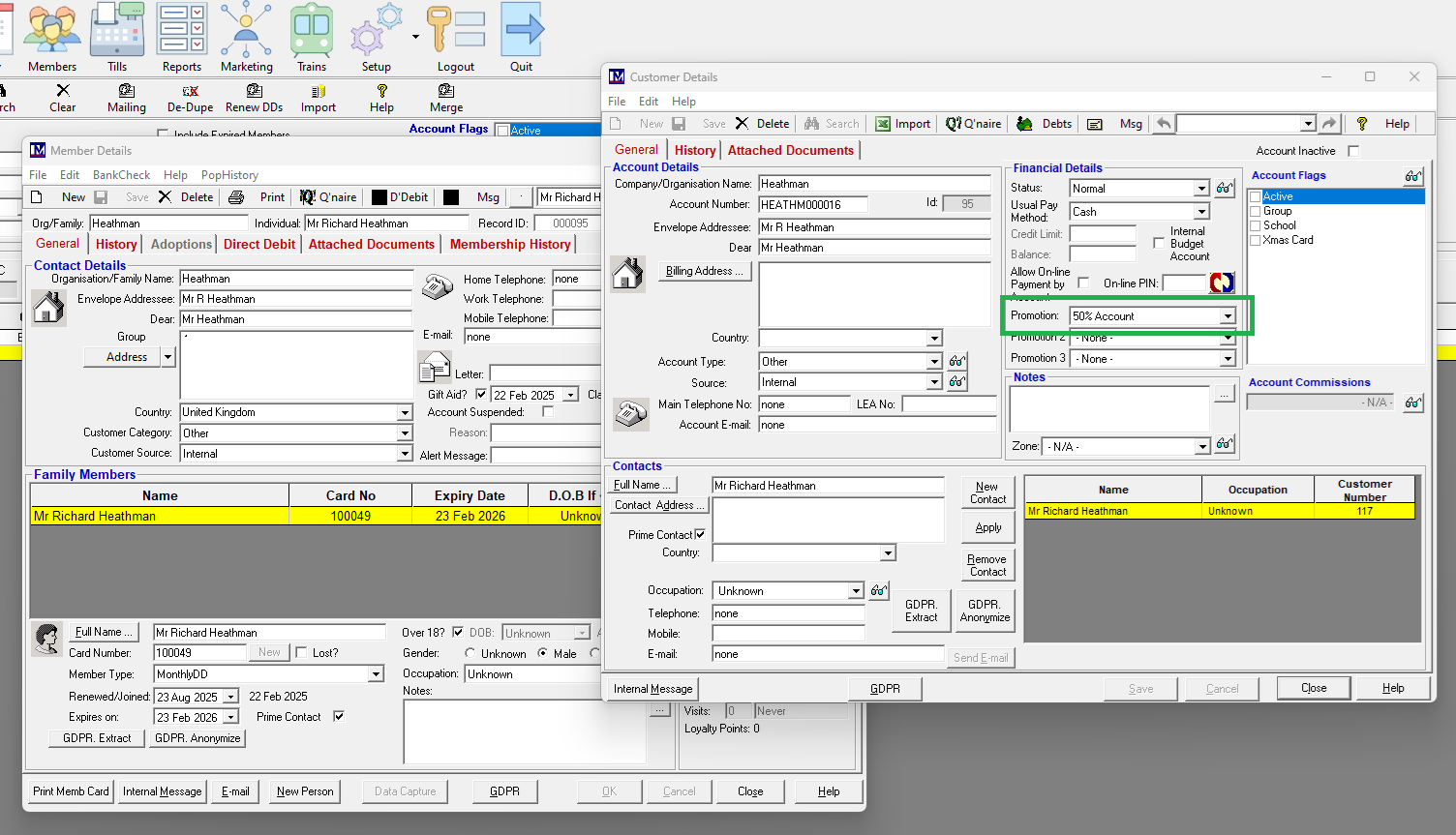Click into the Account E-mail field
The width and height of the screenshot is (1456, 835).
point(875,425)
